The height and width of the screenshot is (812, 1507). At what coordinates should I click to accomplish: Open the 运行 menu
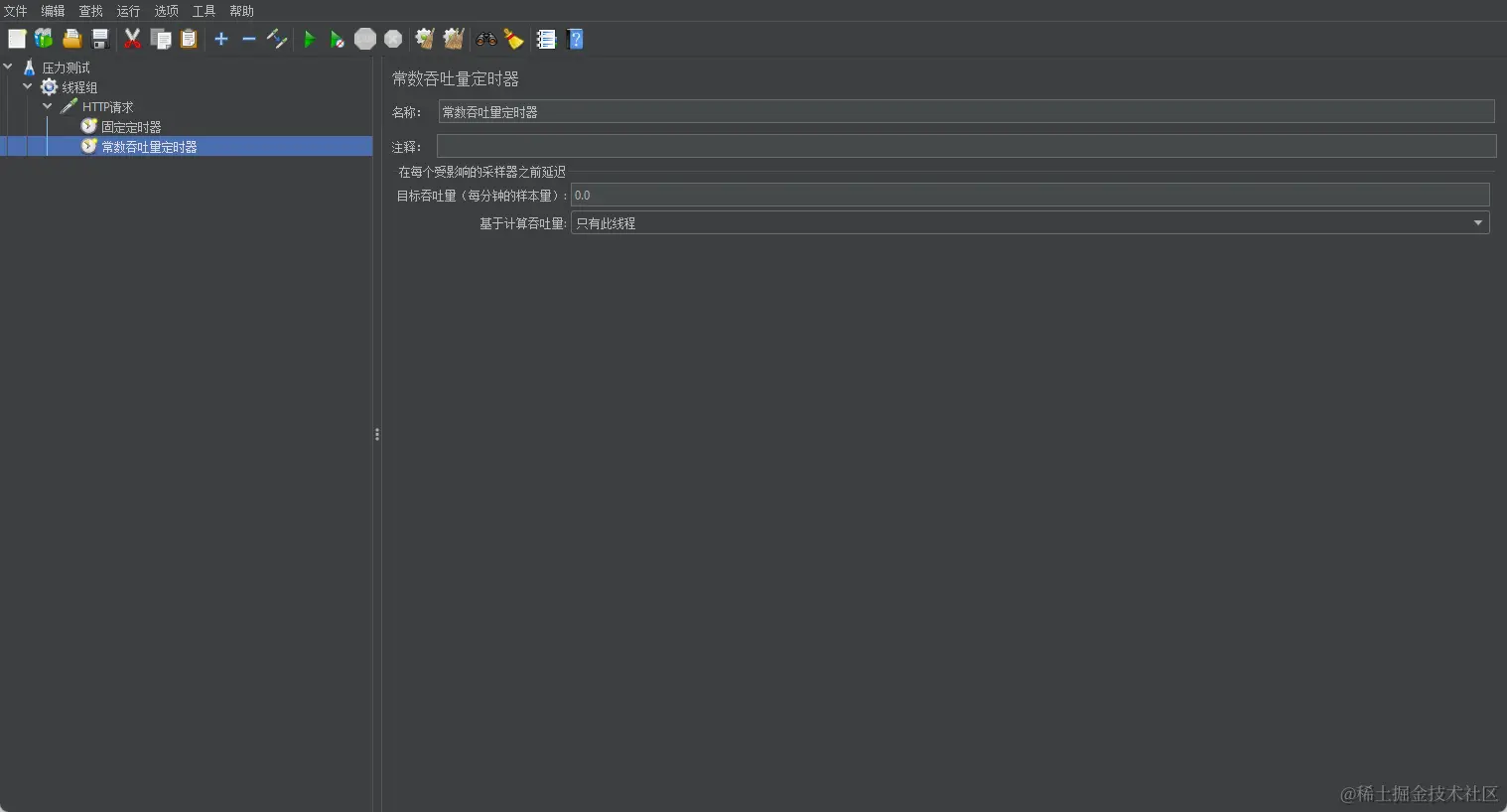tap(128, 11)
